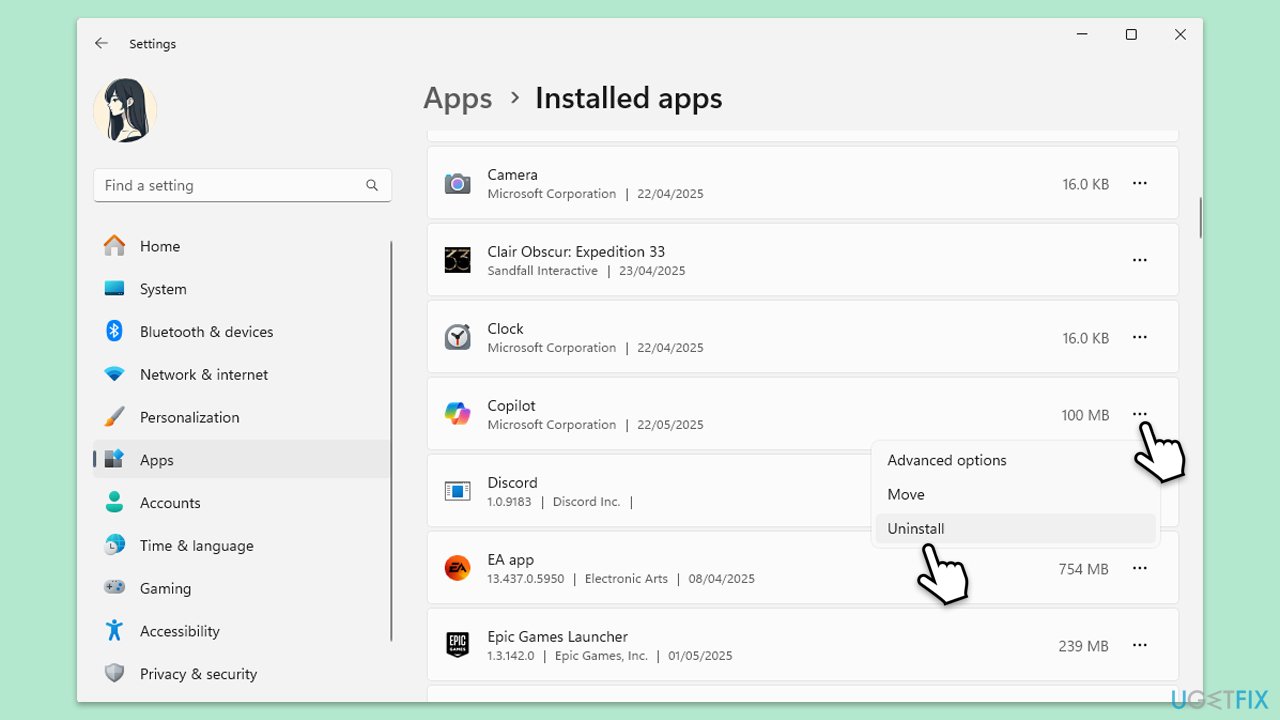This screenshot has width=1280, height=720.
Task: Click the Home house icon
Action: [x=115, y=246]
